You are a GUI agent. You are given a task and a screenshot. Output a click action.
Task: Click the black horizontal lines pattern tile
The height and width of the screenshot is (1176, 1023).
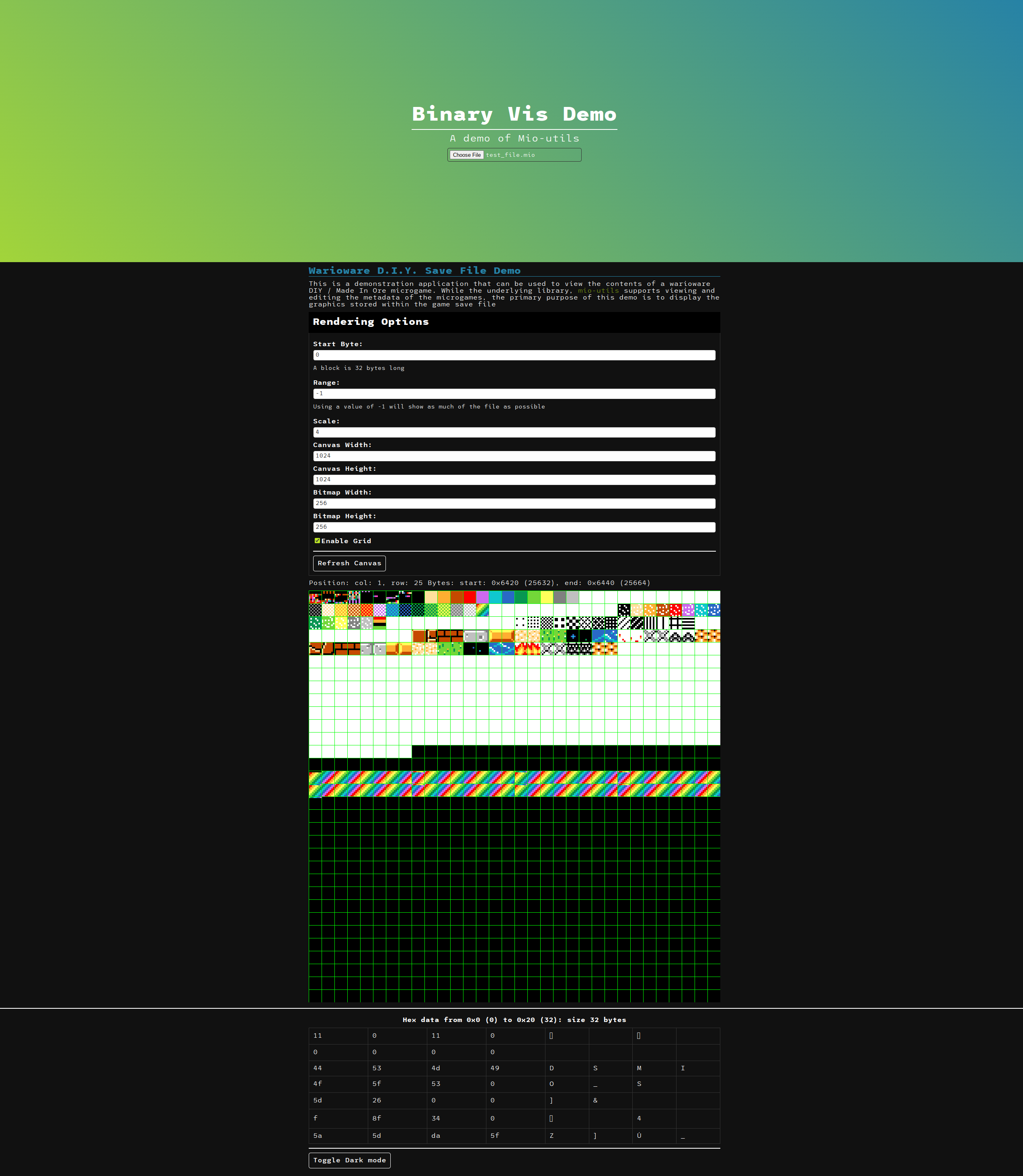pyautogui.click(x=689, y=623)
